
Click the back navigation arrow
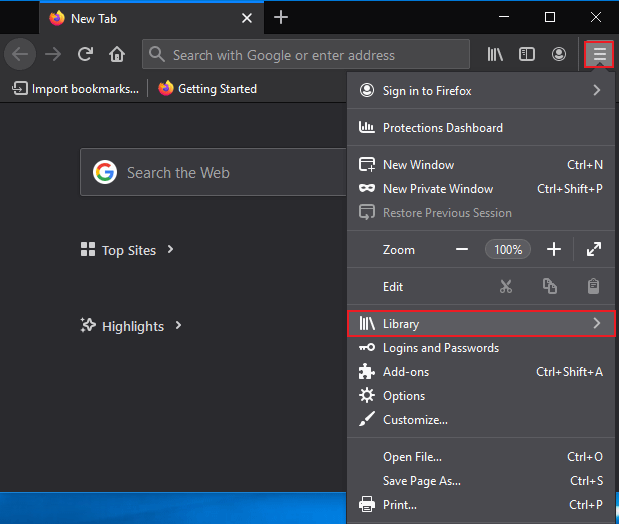tap(20, 54)
